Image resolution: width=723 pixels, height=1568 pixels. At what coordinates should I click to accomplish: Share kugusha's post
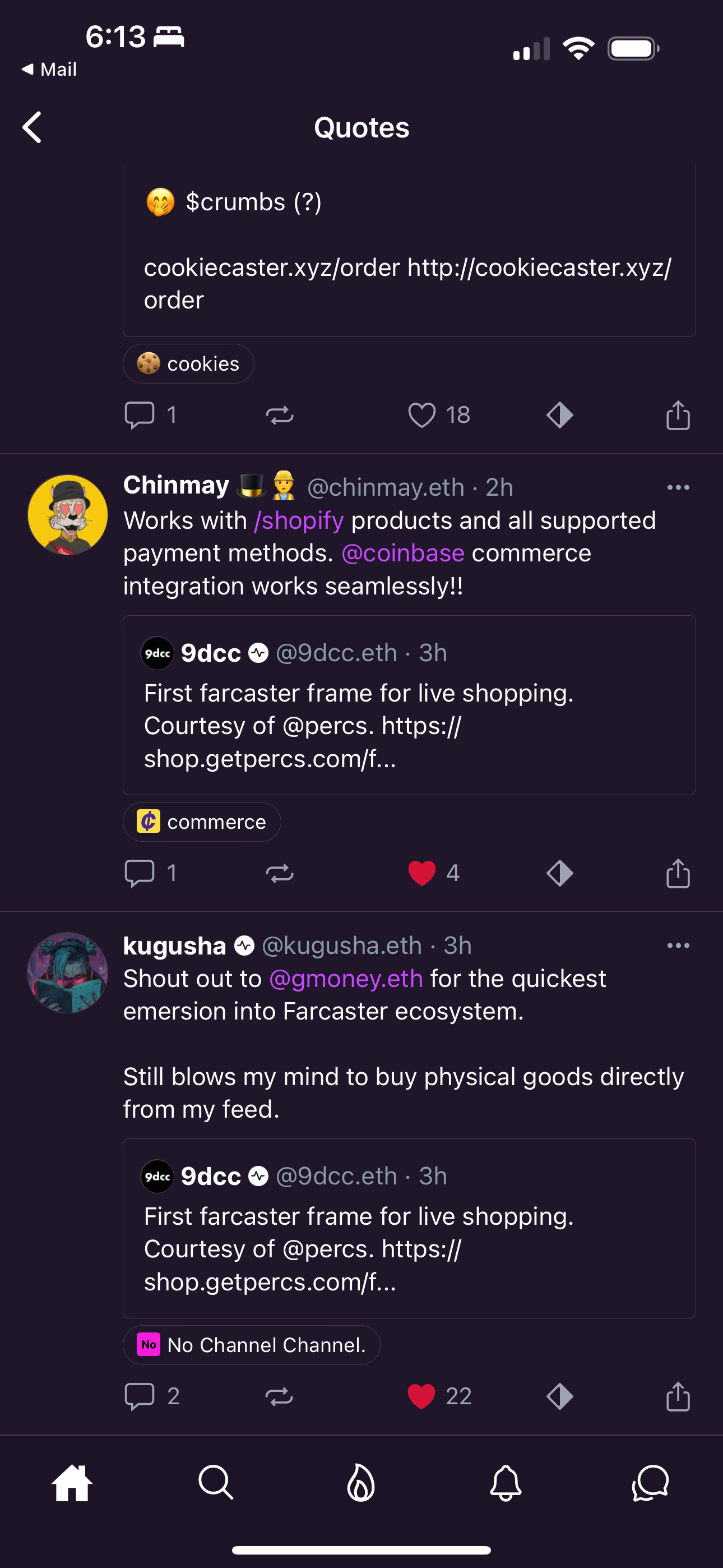point(678,1396)
